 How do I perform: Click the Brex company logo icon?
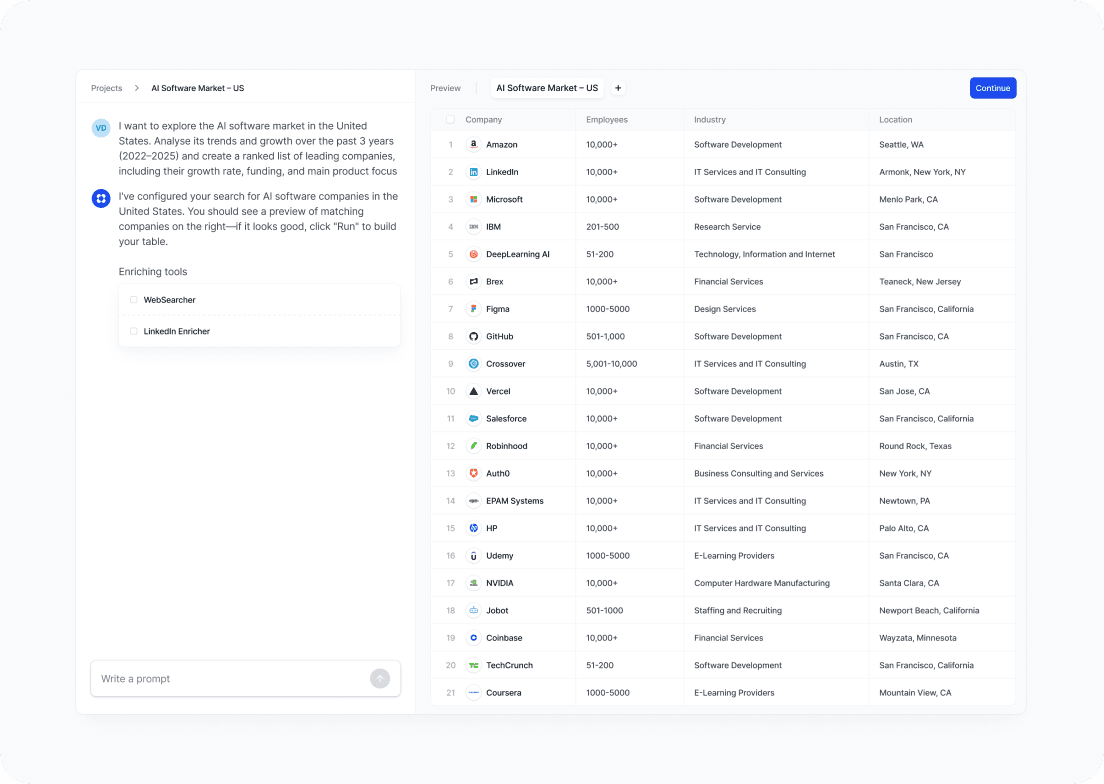click(474, 282)
